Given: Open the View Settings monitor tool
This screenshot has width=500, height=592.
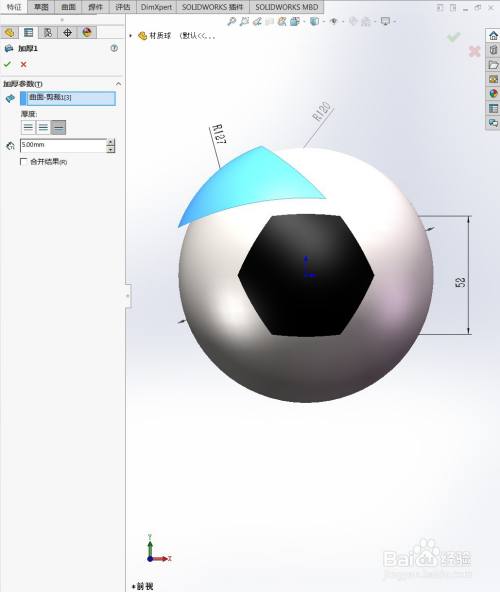Looking at the screenshot, I should click(385, 22).
